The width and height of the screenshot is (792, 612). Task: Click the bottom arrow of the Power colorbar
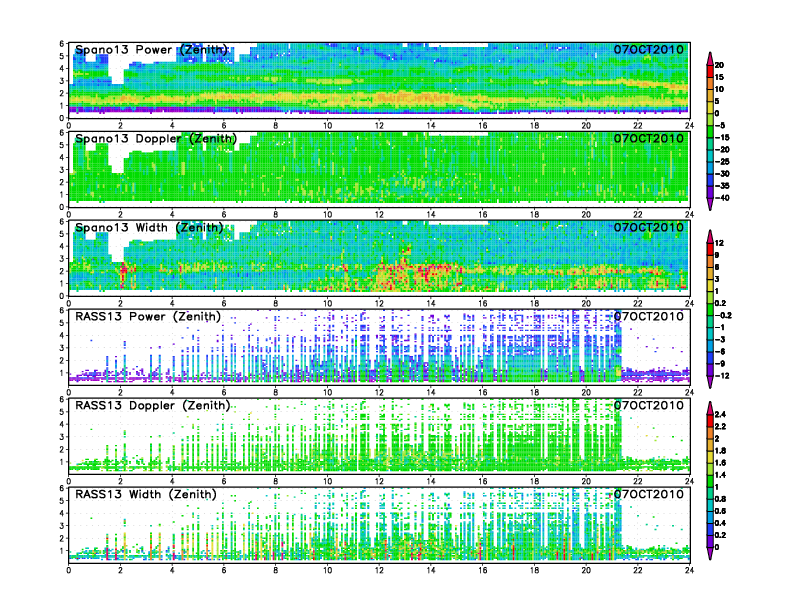709,205
